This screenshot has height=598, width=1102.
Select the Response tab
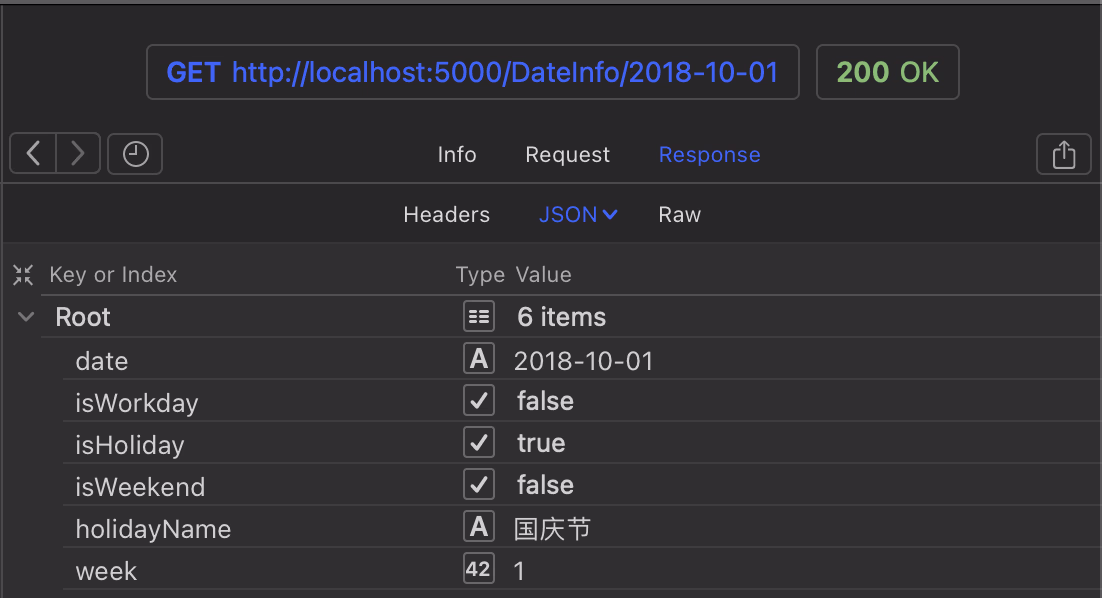click(x=709, y=155)
